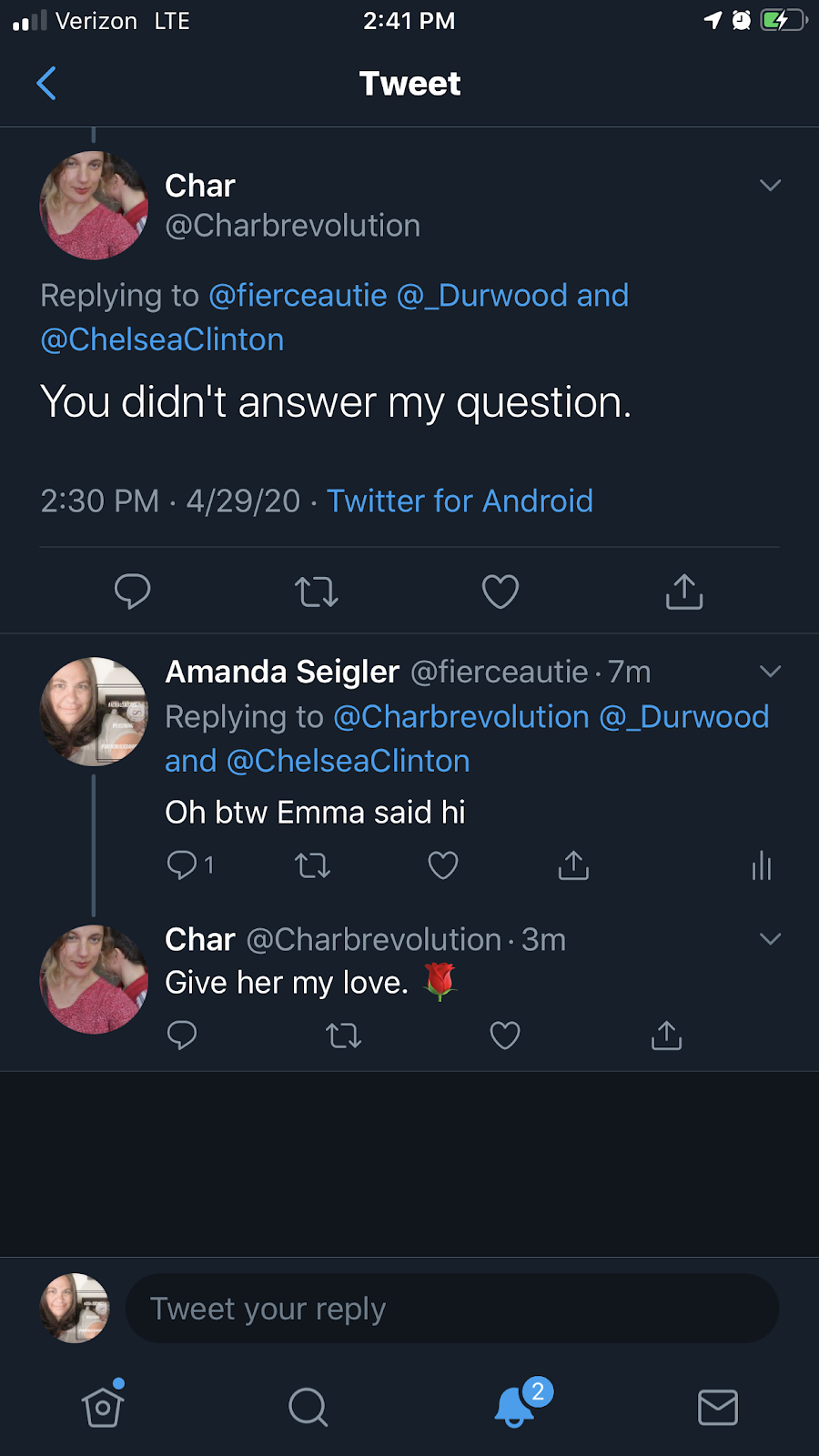Like Char's main tweet with the heart
This screenshot has width=819, height=1456.
[500, 591]
